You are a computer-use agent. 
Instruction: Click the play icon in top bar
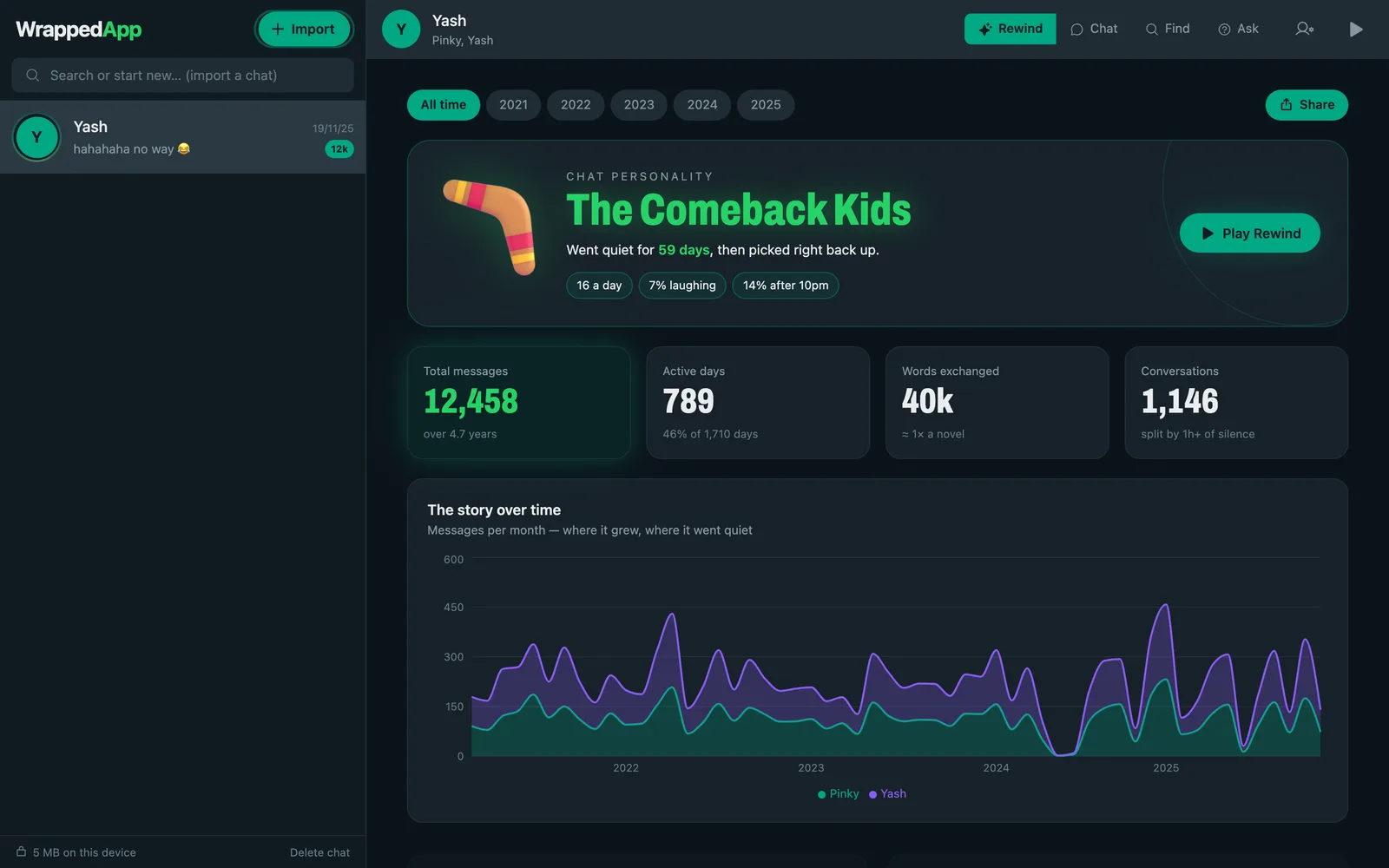pos(1356,30)
